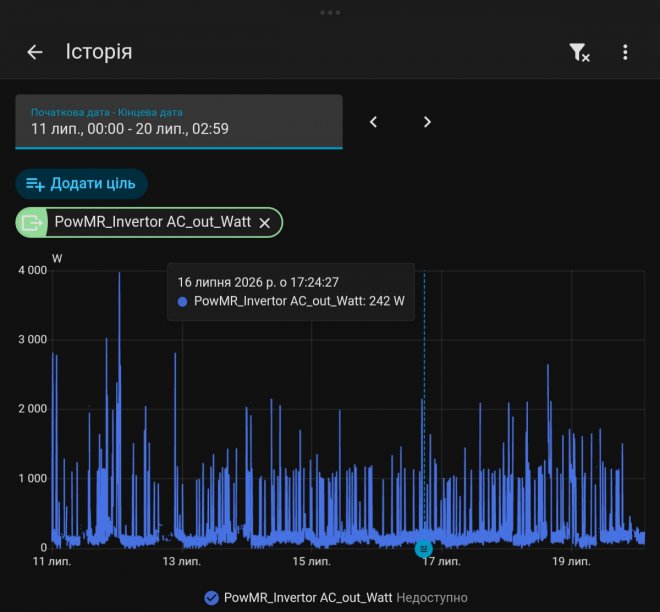Screen dimensions: 660x612
Task: Go back using the arrow icon
Action: point(35,52)
